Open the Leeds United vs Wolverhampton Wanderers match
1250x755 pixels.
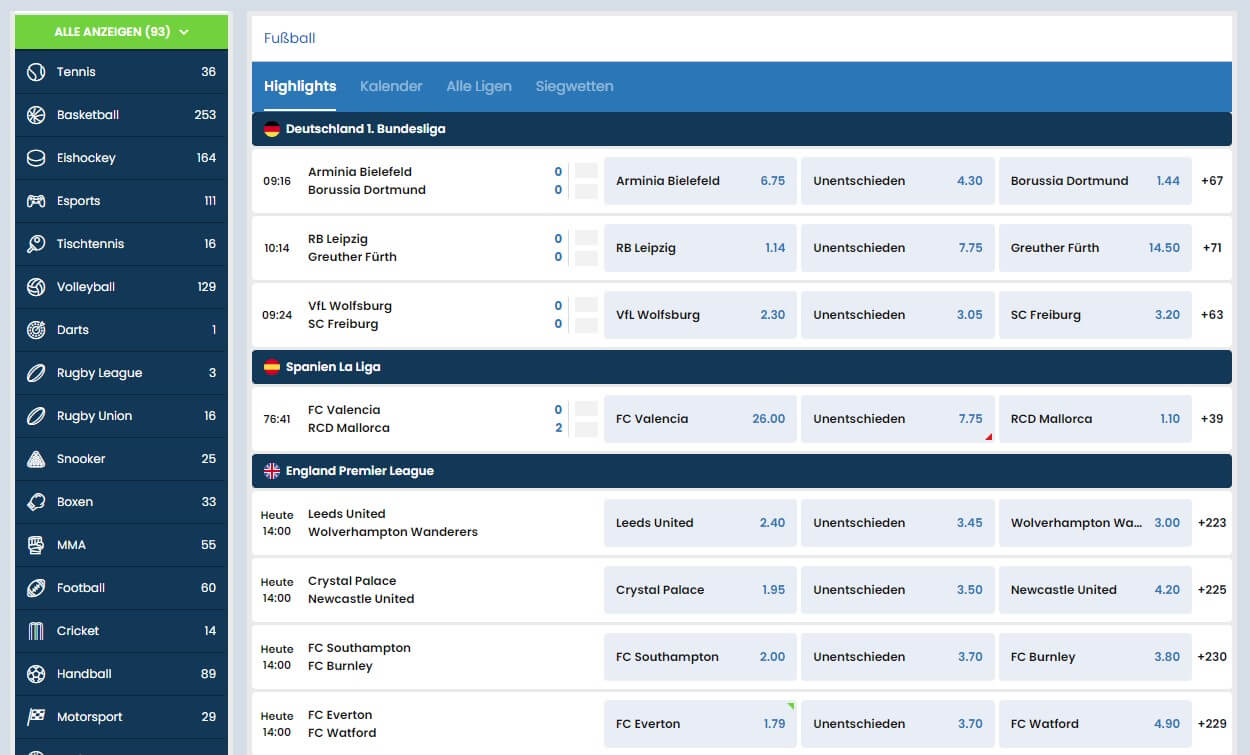393,523
